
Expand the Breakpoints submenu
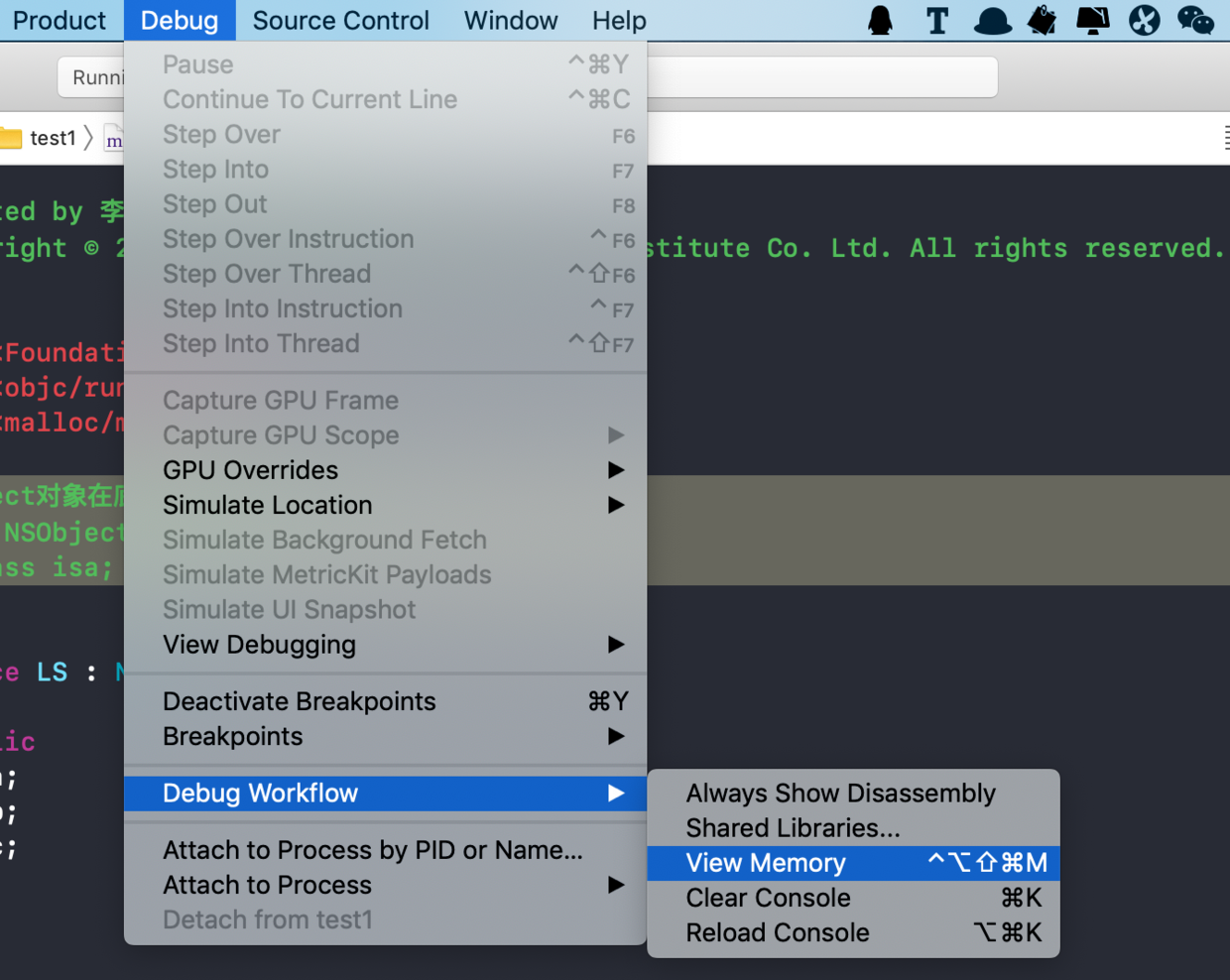[x=385, y=736]
